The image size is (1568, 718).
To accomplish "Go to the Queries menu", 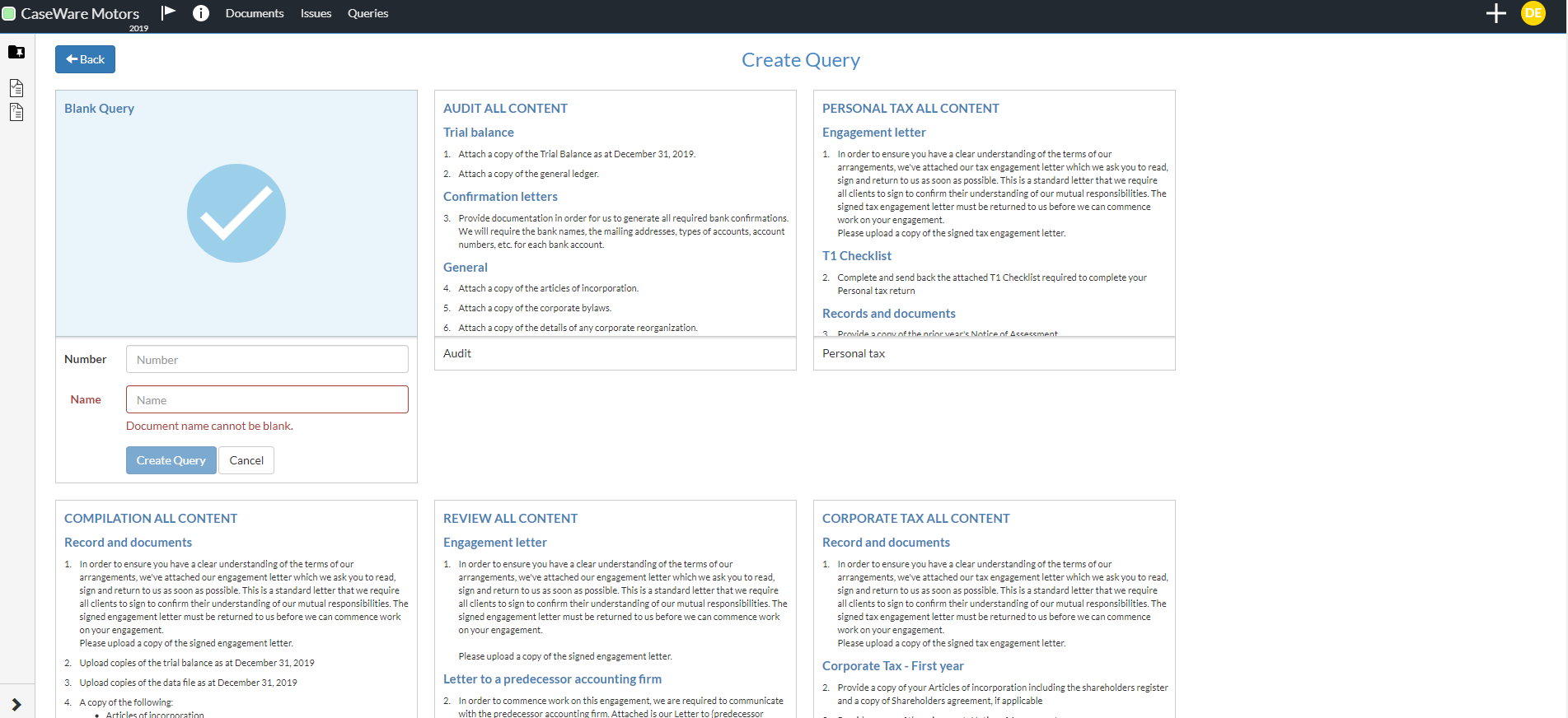I will 367,13.
